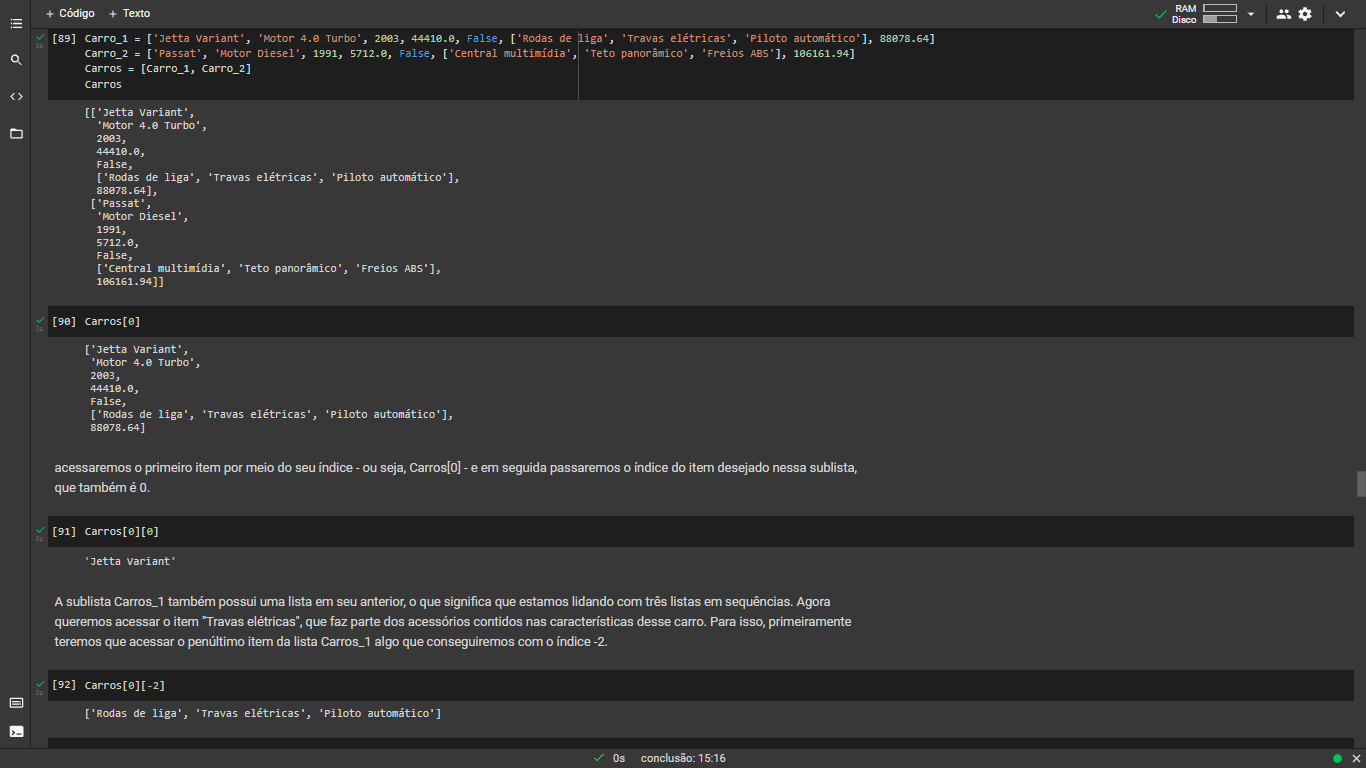The width and height of the screenshot is (1366, 768).
Task: Open the find and replace search icon
Action: click(16, 60)
